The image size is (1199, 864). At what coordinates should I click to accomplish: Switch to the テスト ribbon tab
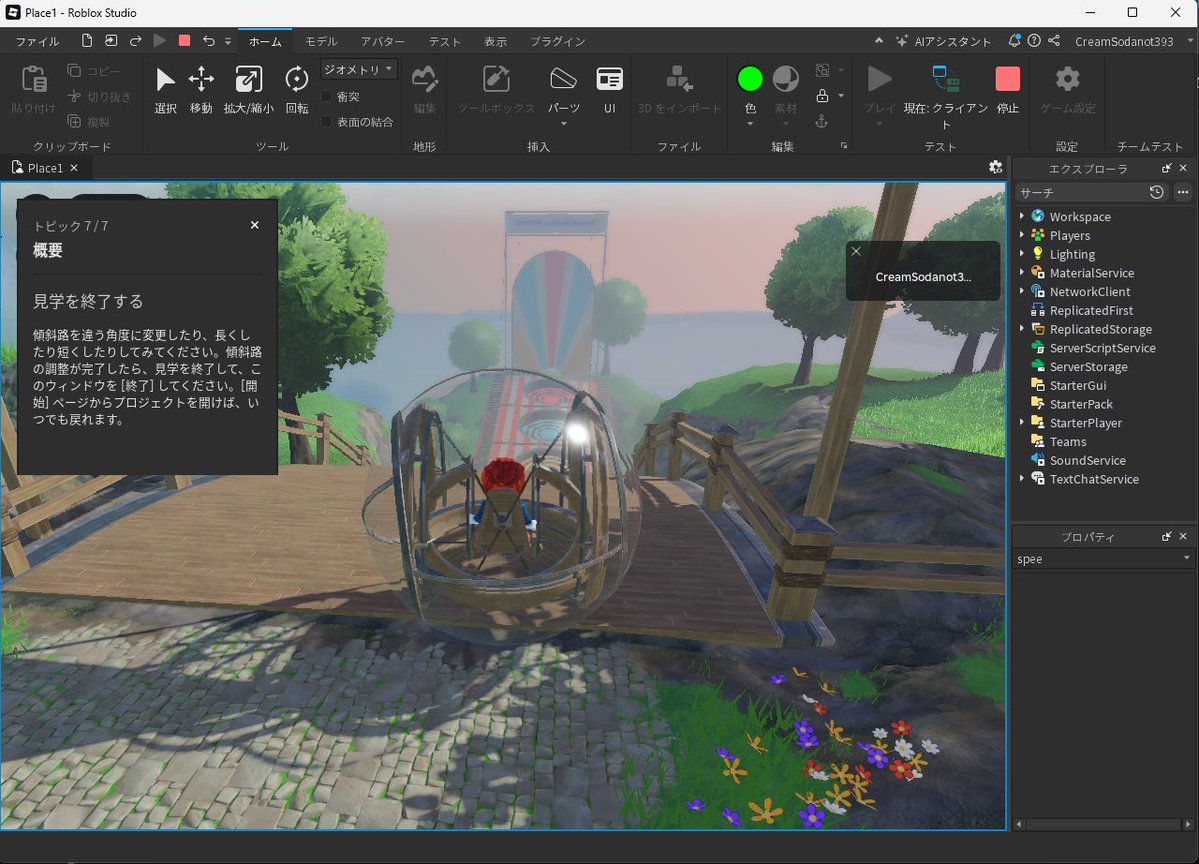tap(444, 41)
